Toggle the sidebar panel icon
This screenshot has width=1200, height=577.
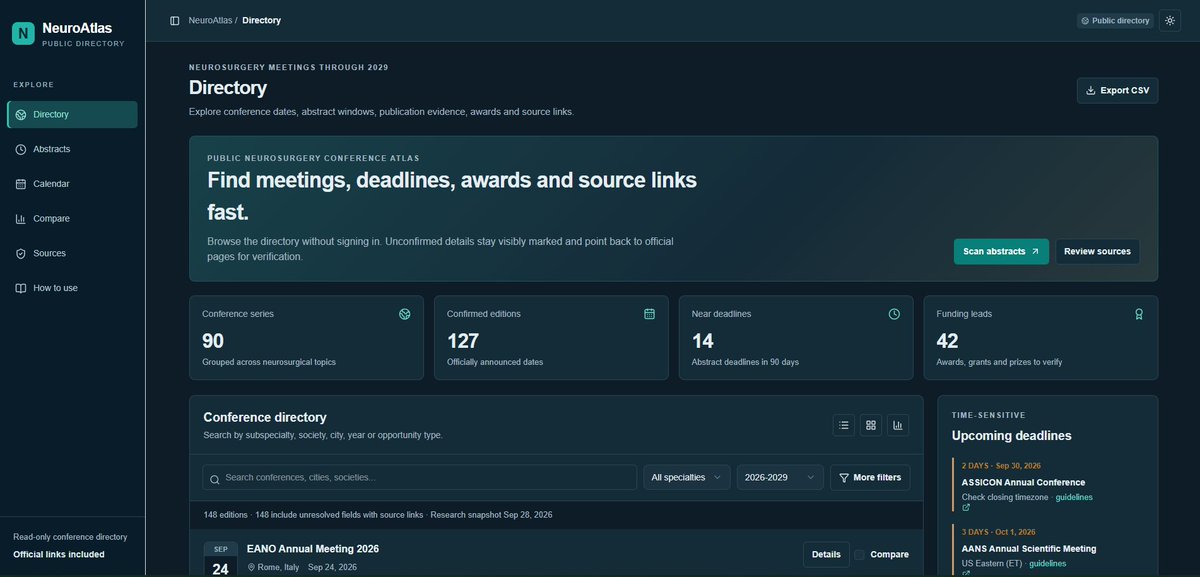[175, 20]
